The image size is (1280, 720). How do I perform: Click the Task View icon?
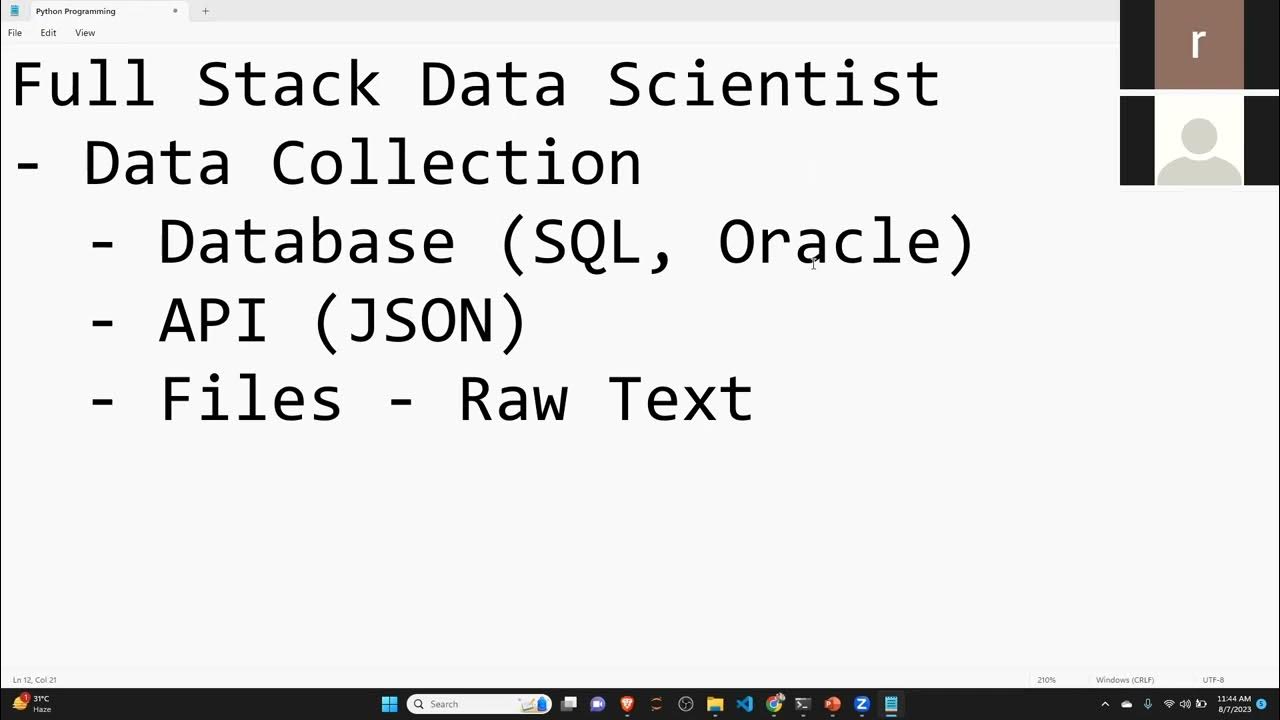(569, 704)
